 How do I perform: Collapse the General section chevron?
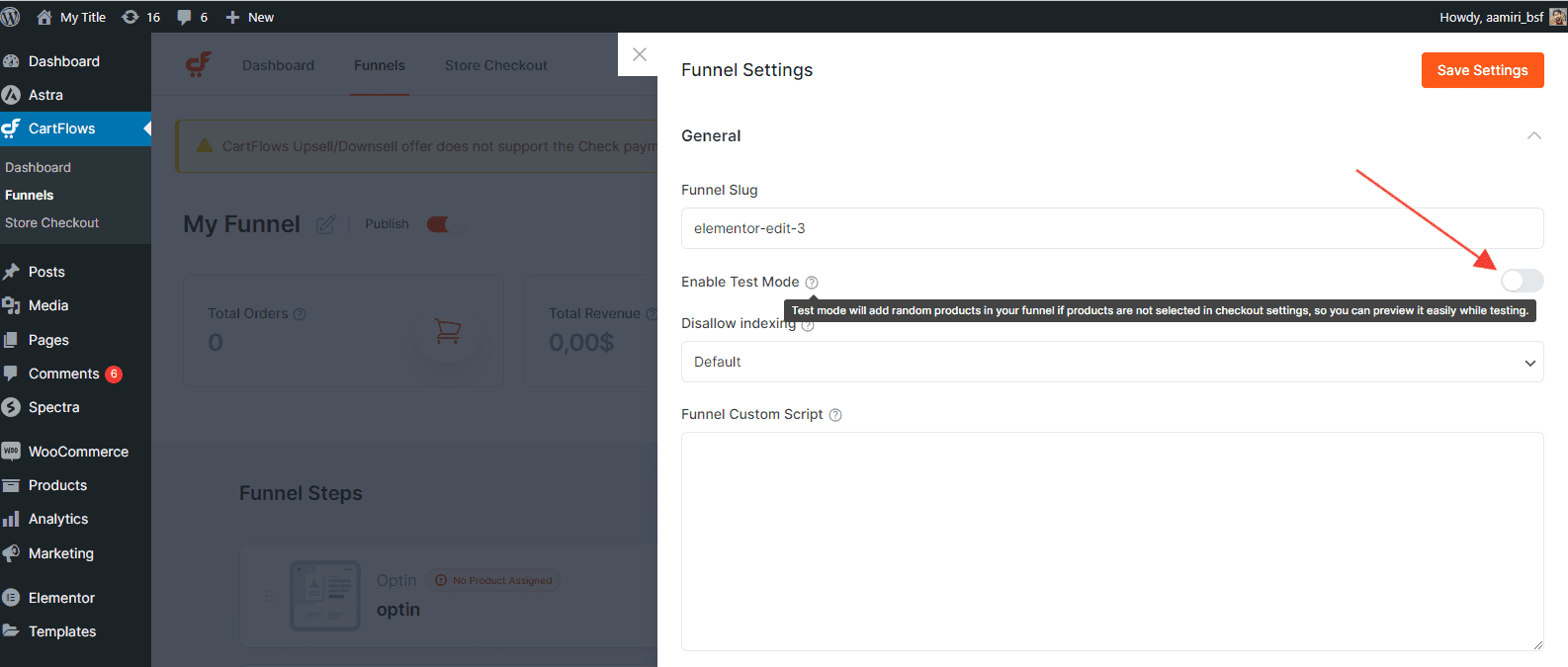click(1533, 136)
